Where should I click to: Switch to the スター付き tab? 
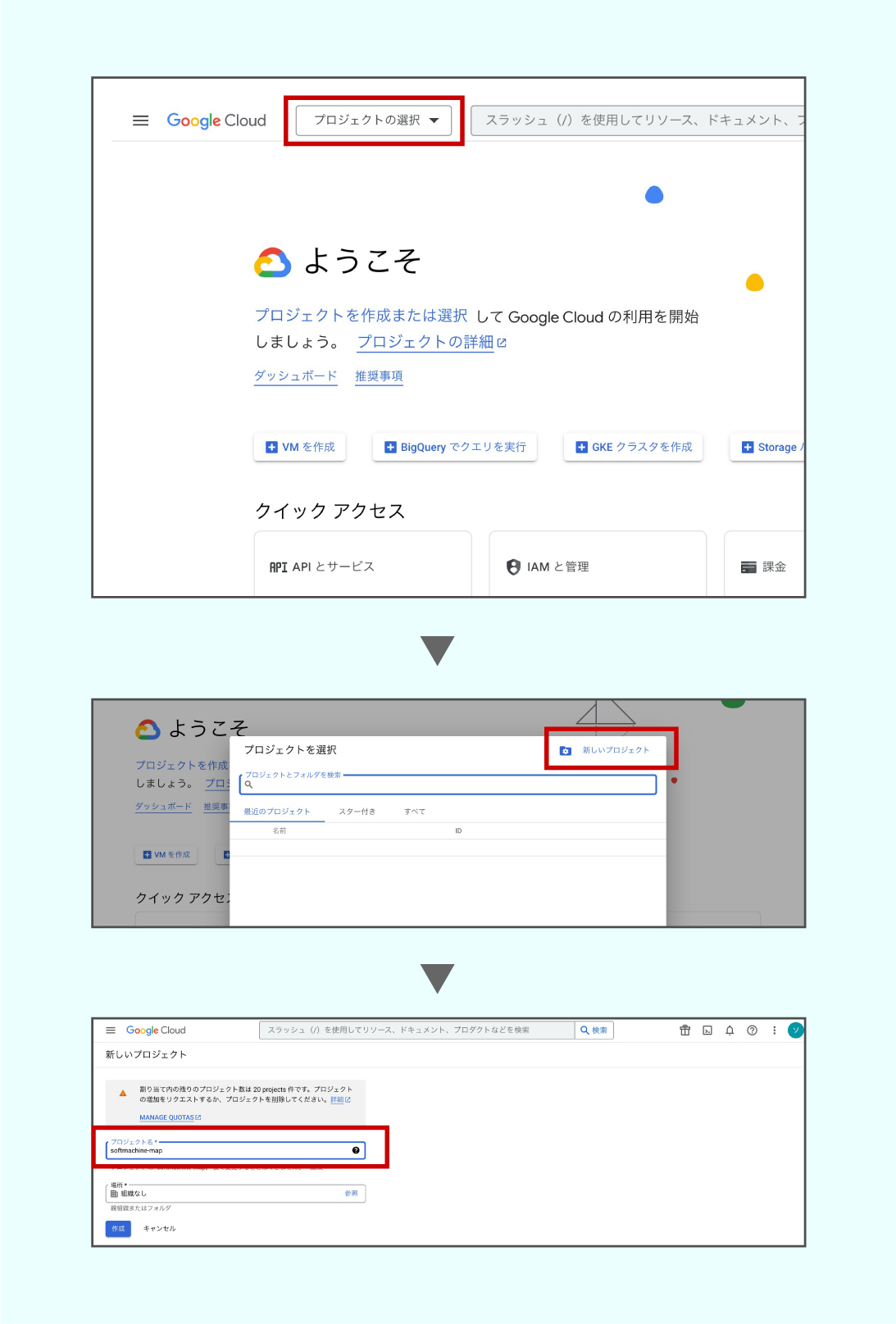pyautogui.click(x=357, y=812)
